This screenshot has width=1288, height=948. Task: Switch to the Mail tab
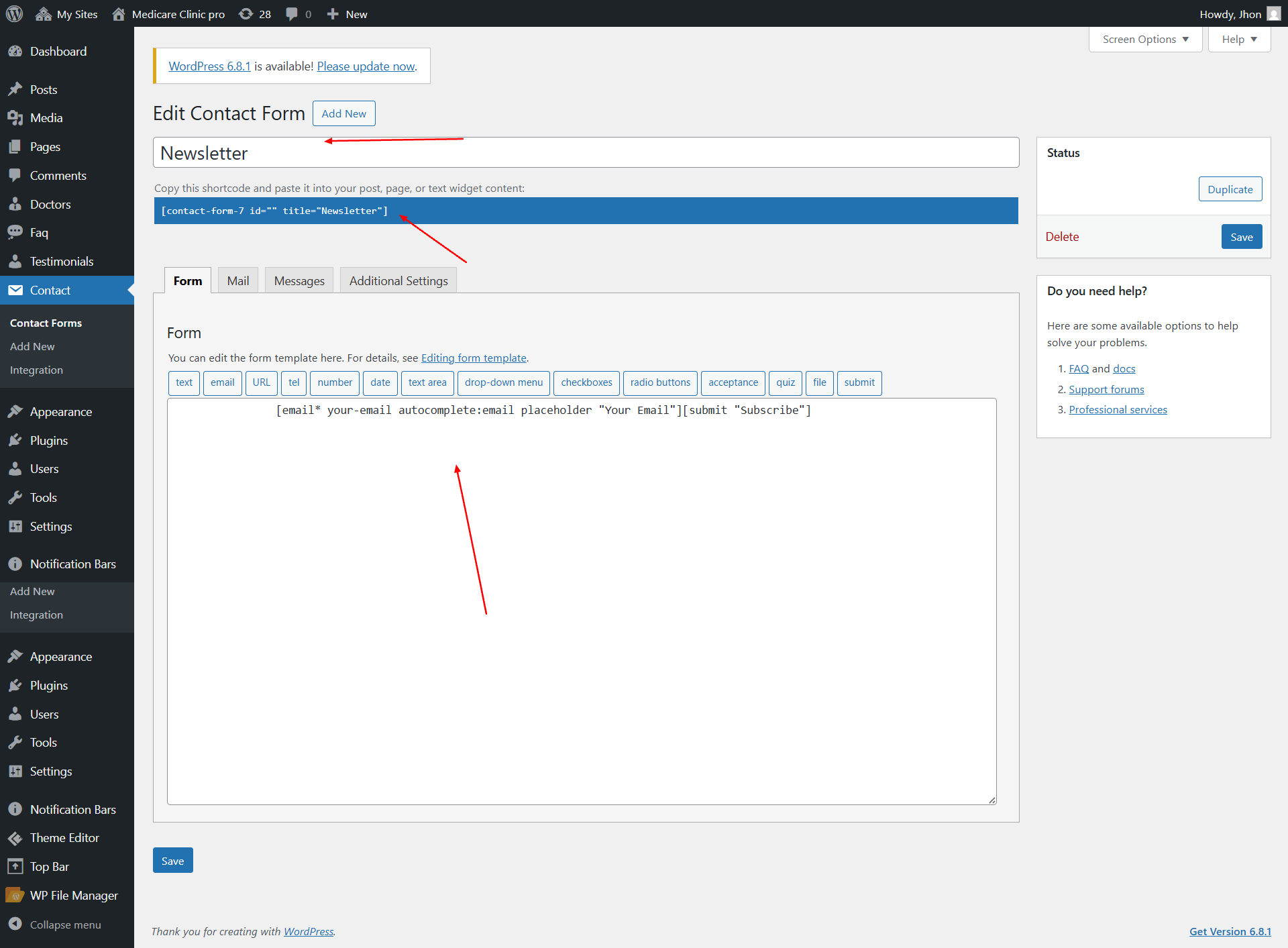(x=238, y=280)
